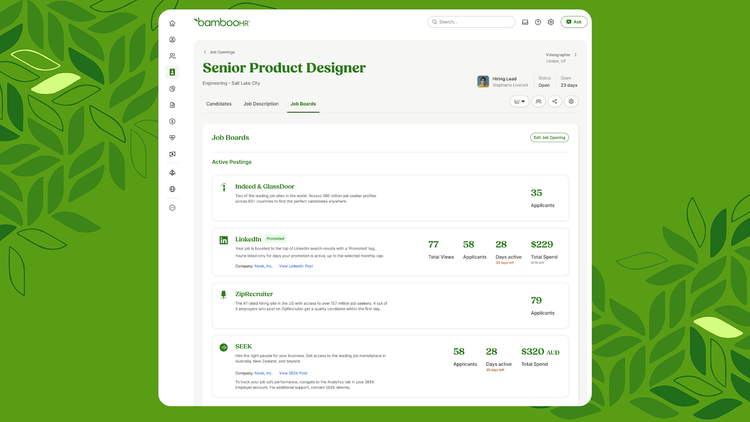Viewport: 750px width, 422px height.
Task: Open the Community sidebar icon below the first divider
Action: (172, 173)
